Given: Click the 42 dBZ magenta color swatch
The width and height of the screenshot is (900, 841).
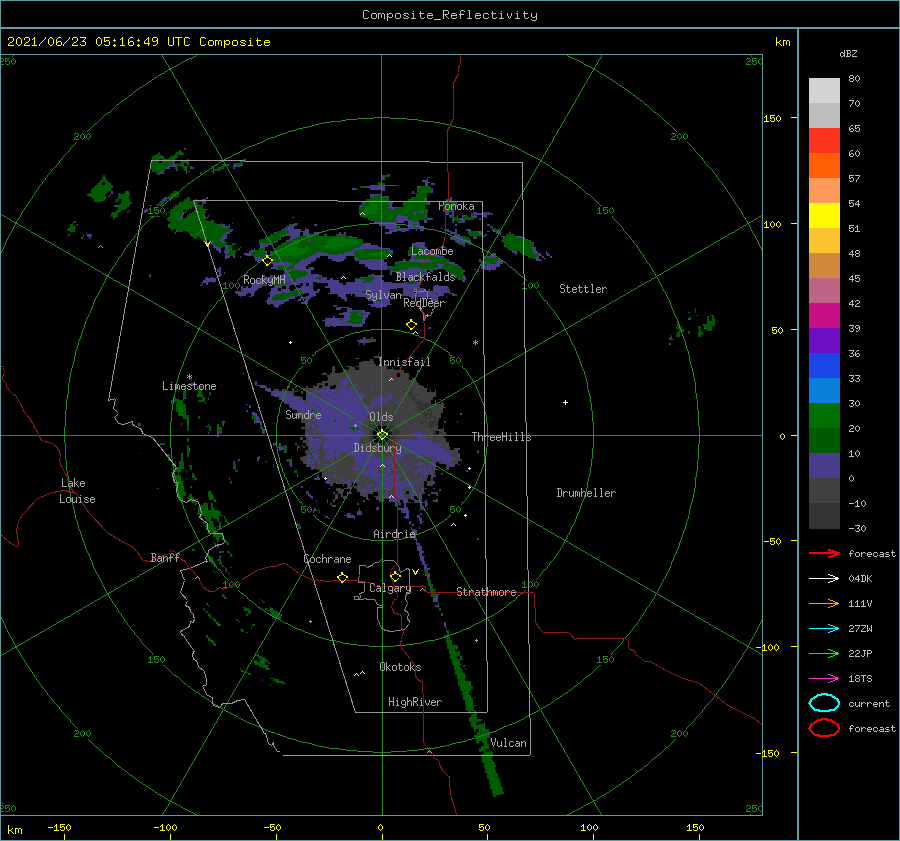Looking at the screenshot, I should [x=824, y=316].
